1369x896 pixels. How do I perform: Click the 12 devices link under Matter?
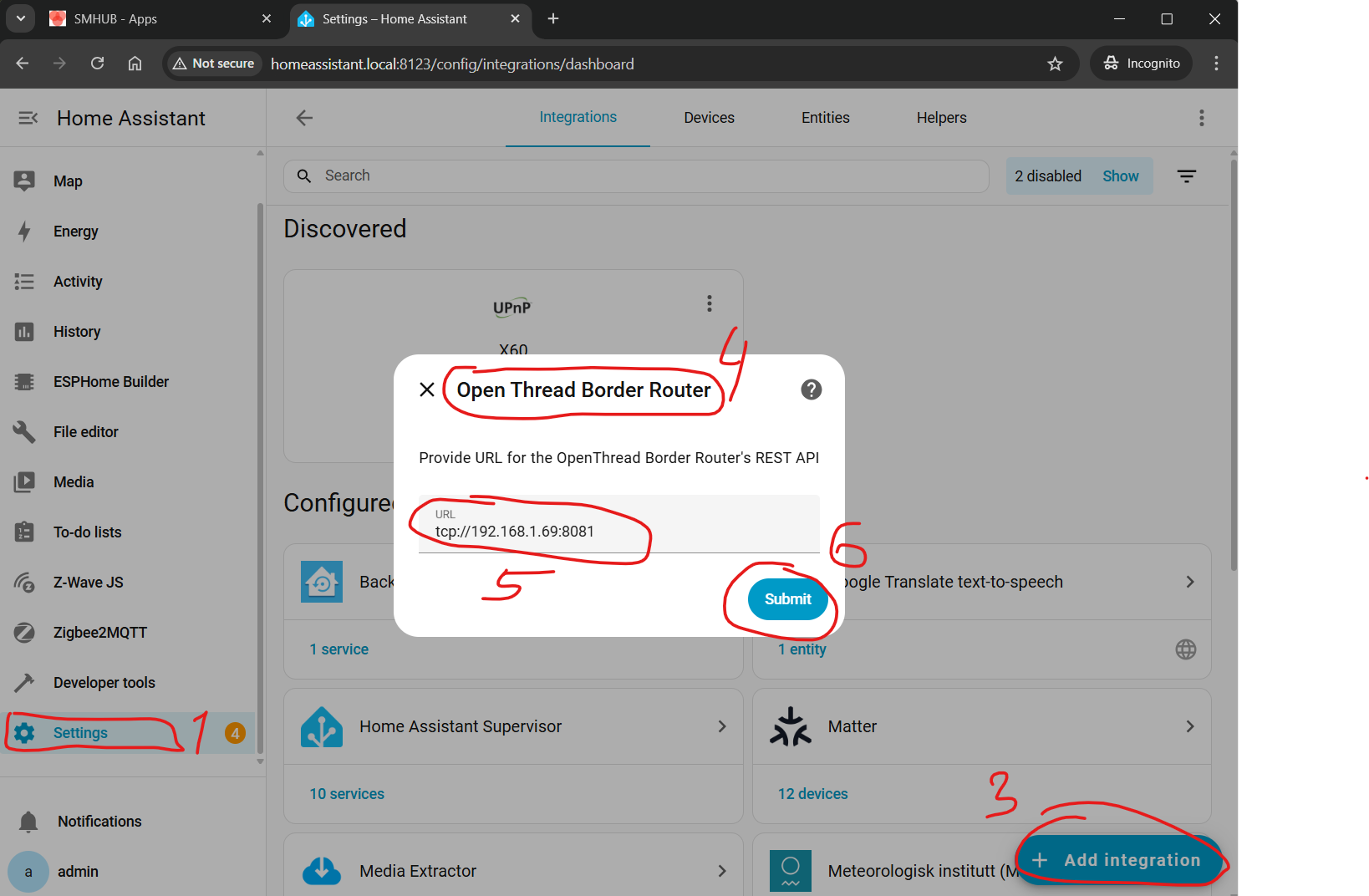(812, 794)
